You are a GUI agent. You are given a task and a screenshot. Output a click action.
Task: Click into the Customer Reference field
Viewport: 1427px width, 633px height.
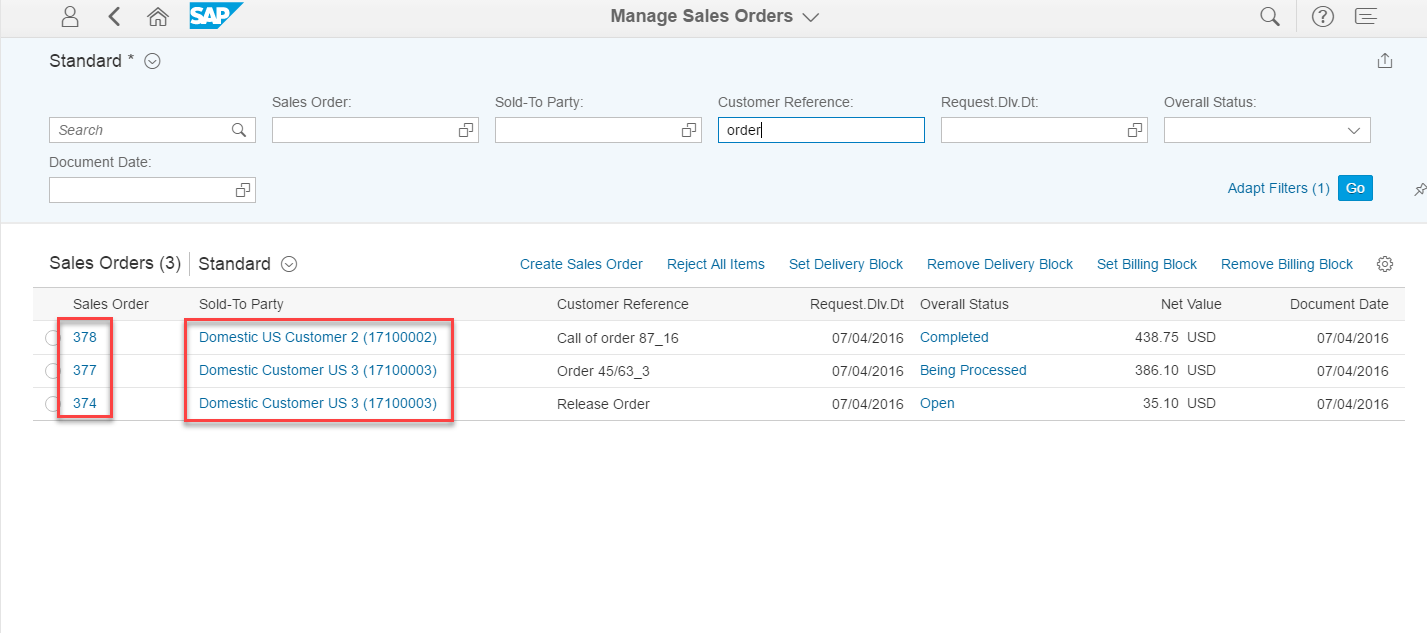tap(821, 130)
